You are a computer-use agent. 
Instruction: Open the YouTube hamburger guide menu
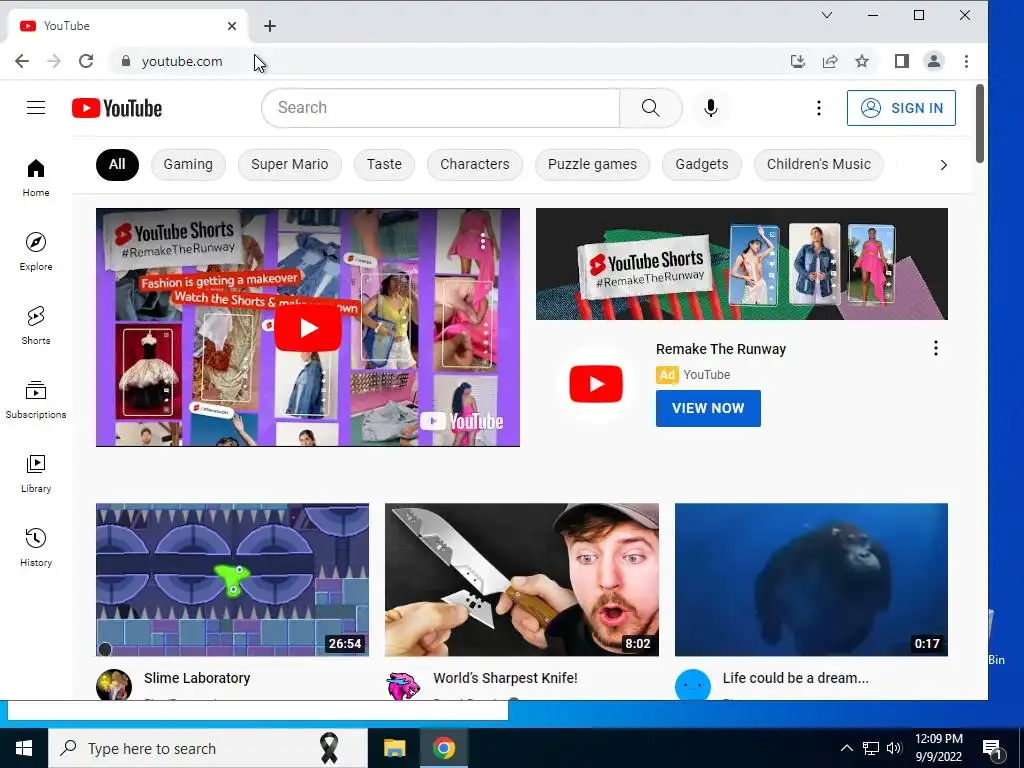pos(36,108)
